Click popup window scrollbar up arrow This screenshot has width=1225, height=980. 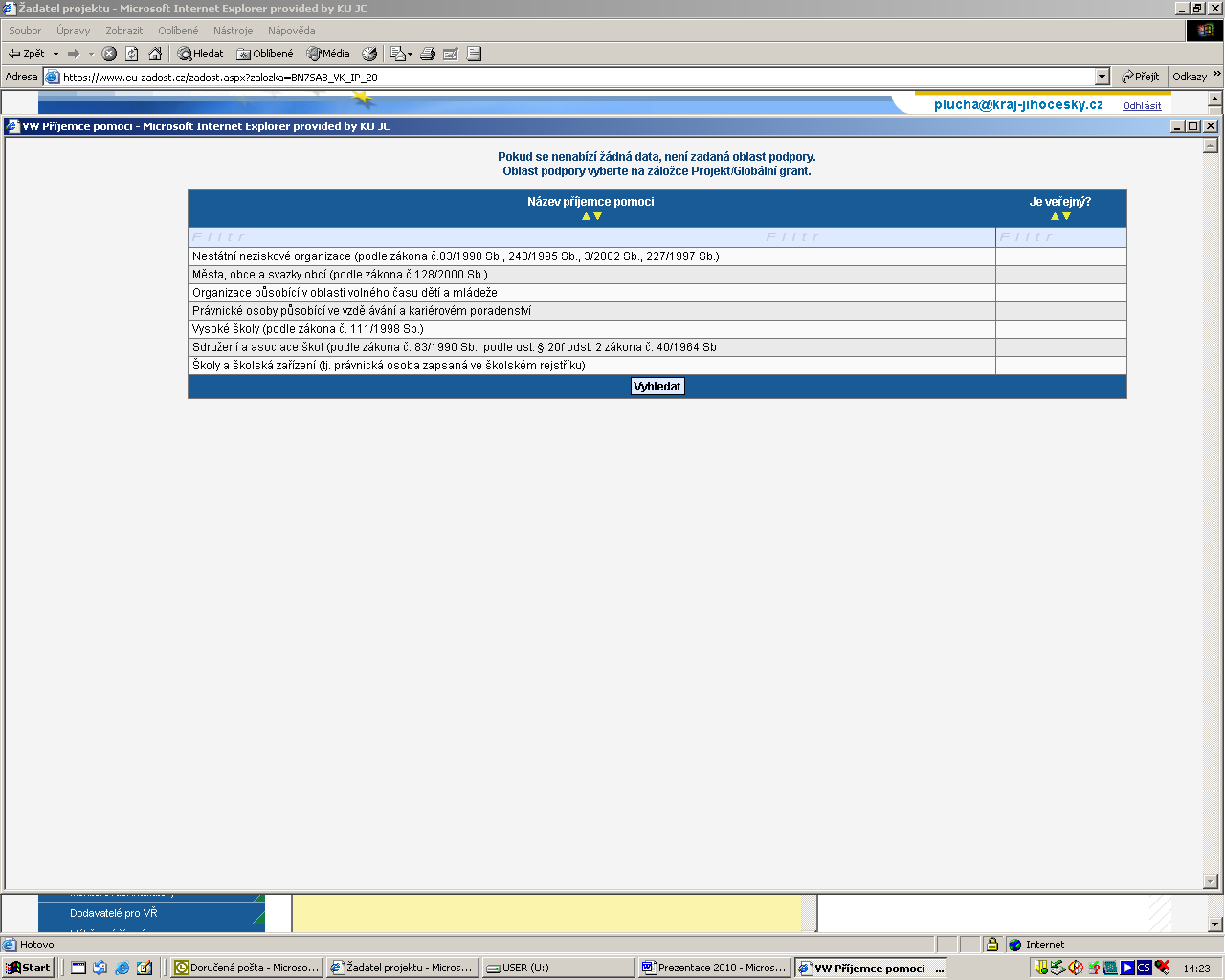tap(1211, 145)
